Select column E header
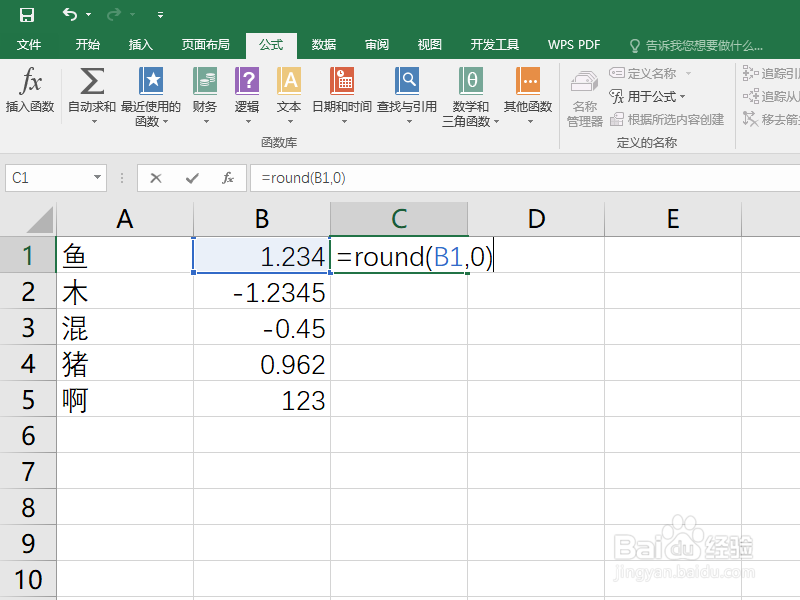Viewport: 800px width, 600px height. [673, 219]
